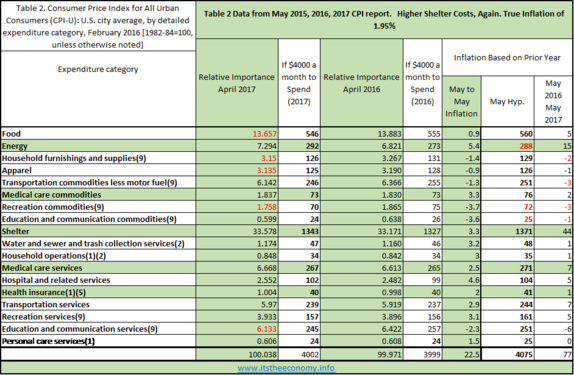This screenshot has height=375, width=574.
Task: Select the Medical care services row label
Action: click(98, 268)
